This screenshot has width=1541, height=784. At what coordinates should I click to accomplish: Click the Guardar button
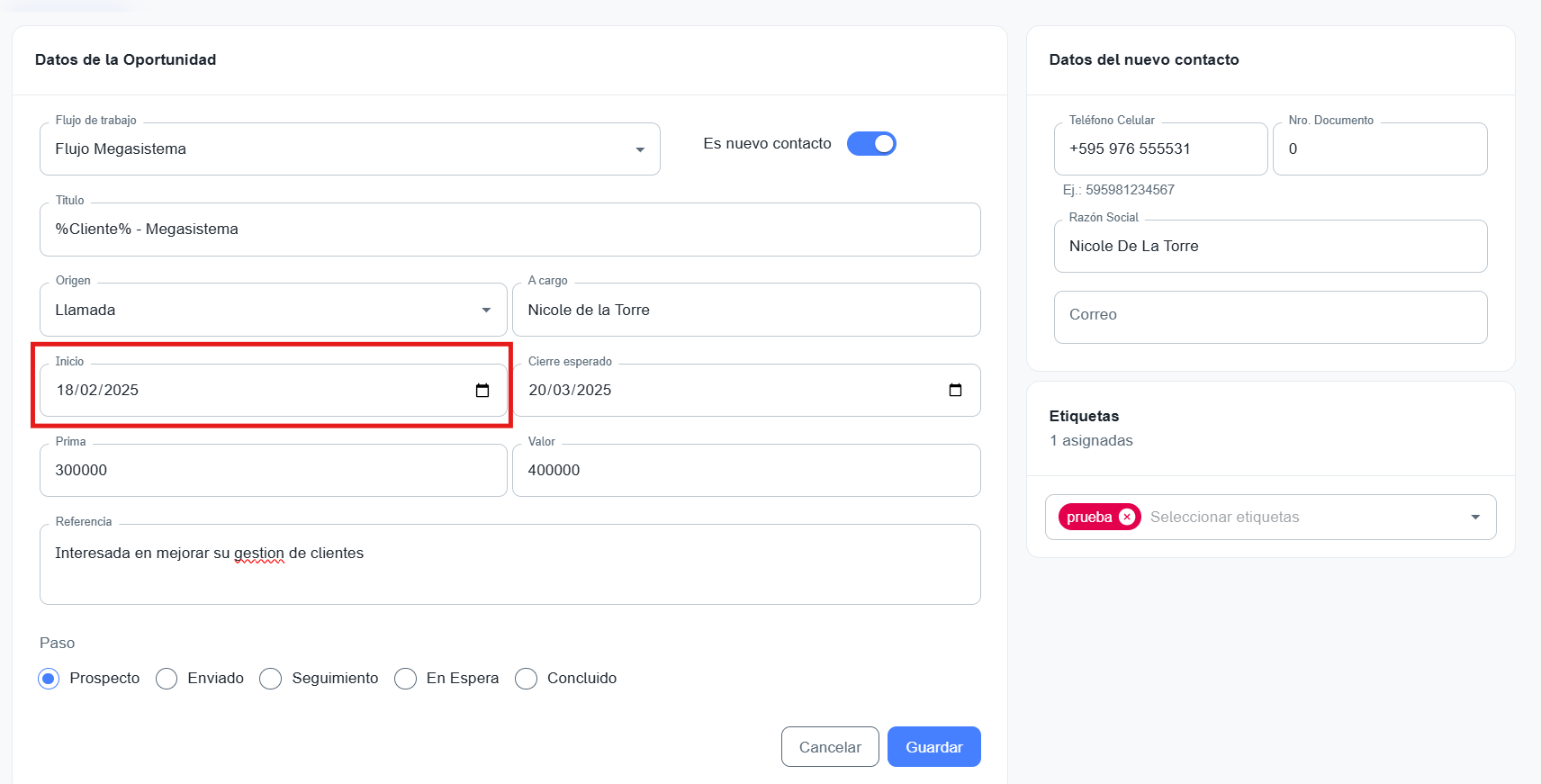tap(933, 747)
